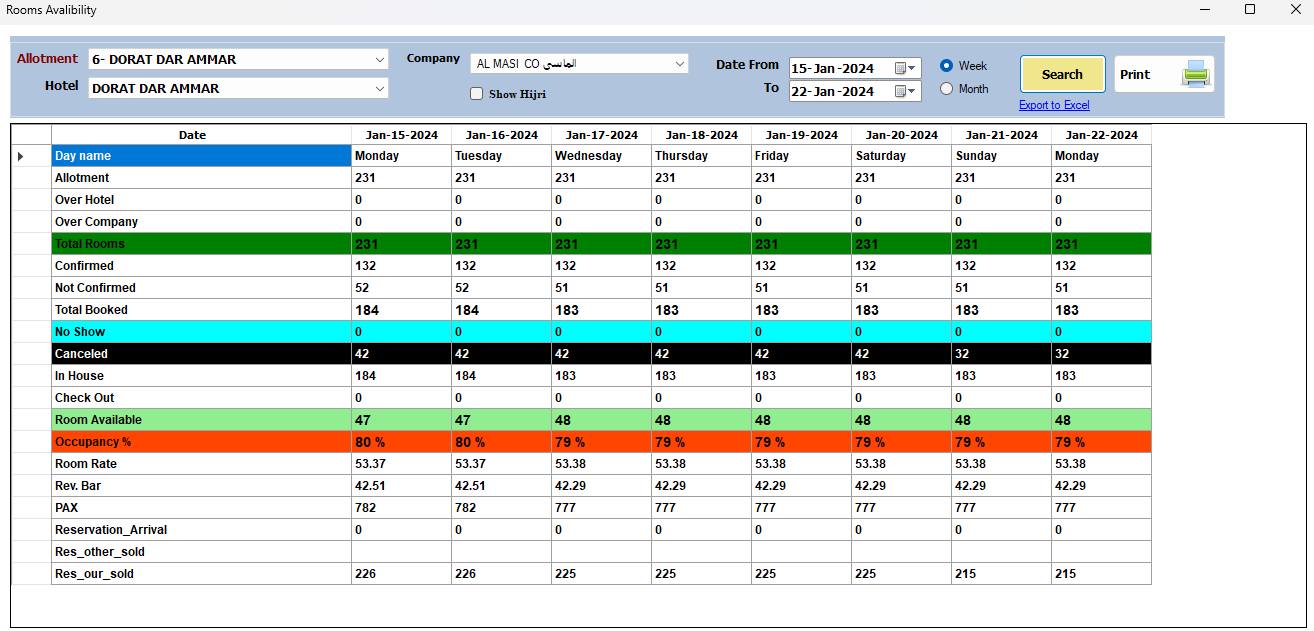Select the Occupancy % row label
Image resolution: width=1314 pixels, height=631 pixels.
click(201, 442)
